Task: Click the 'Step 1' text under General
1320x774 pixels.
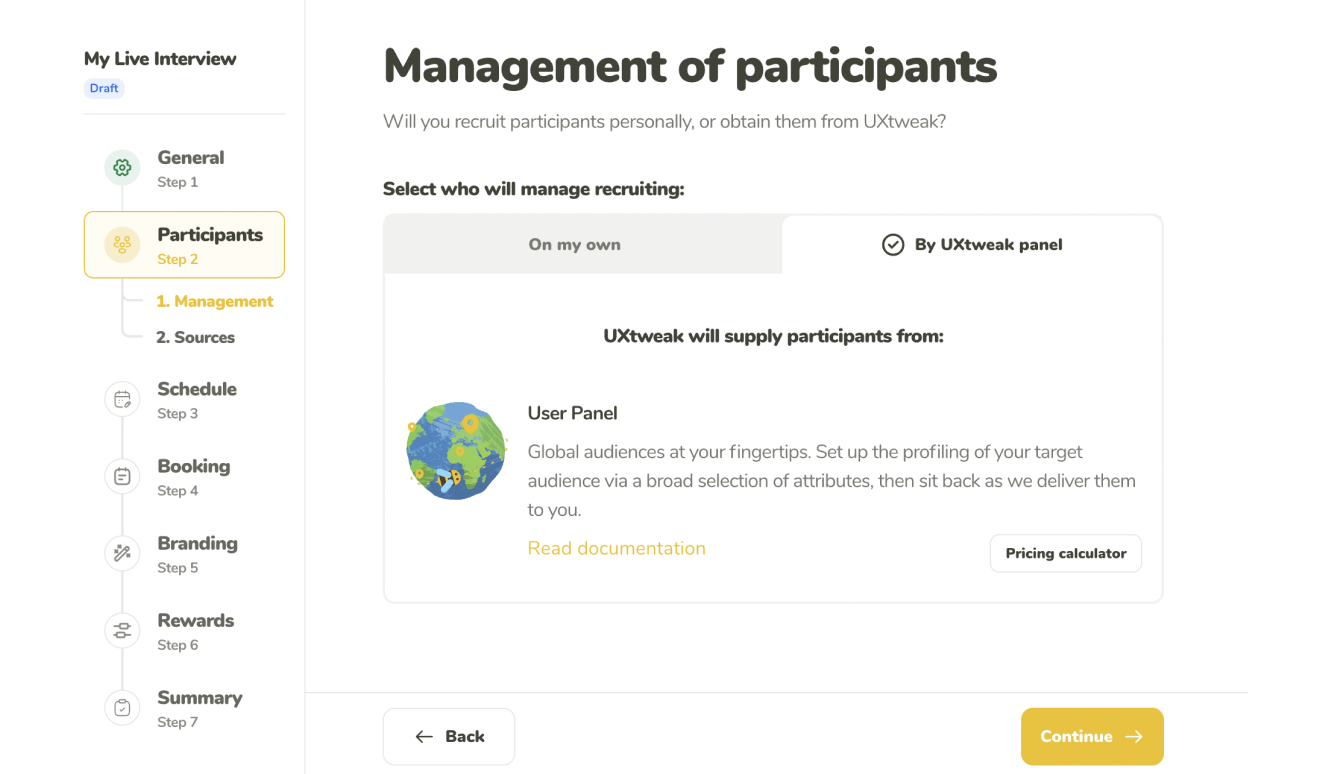Action: pos(178,182)
